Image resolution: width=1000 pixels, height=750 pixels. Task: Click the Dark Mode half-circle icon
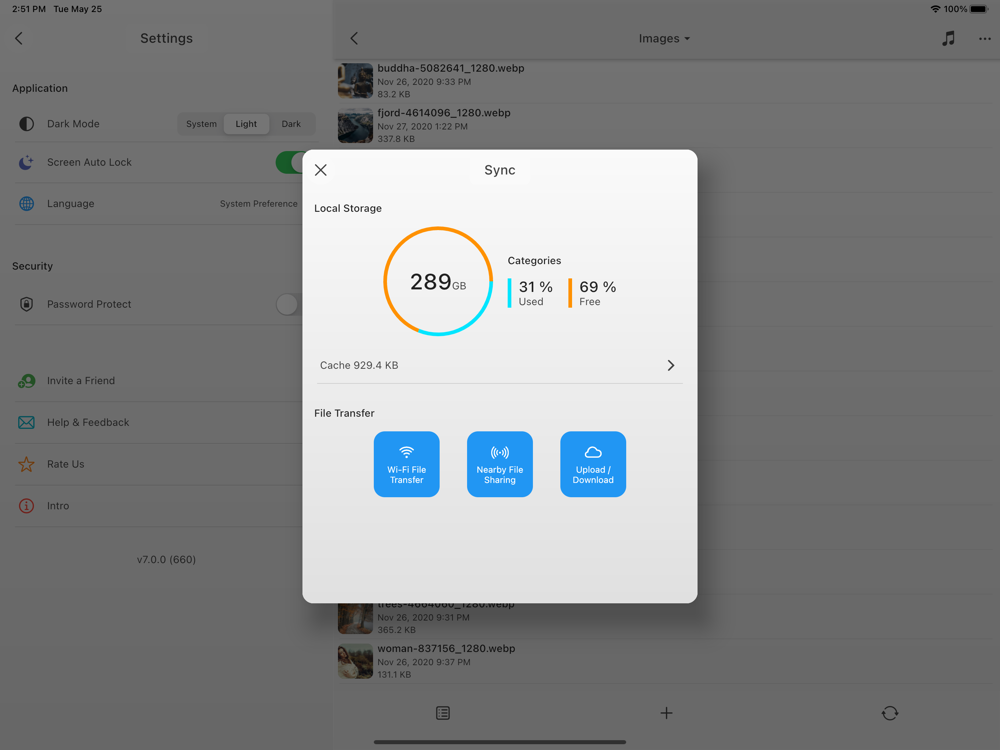[x=26, y=124]
